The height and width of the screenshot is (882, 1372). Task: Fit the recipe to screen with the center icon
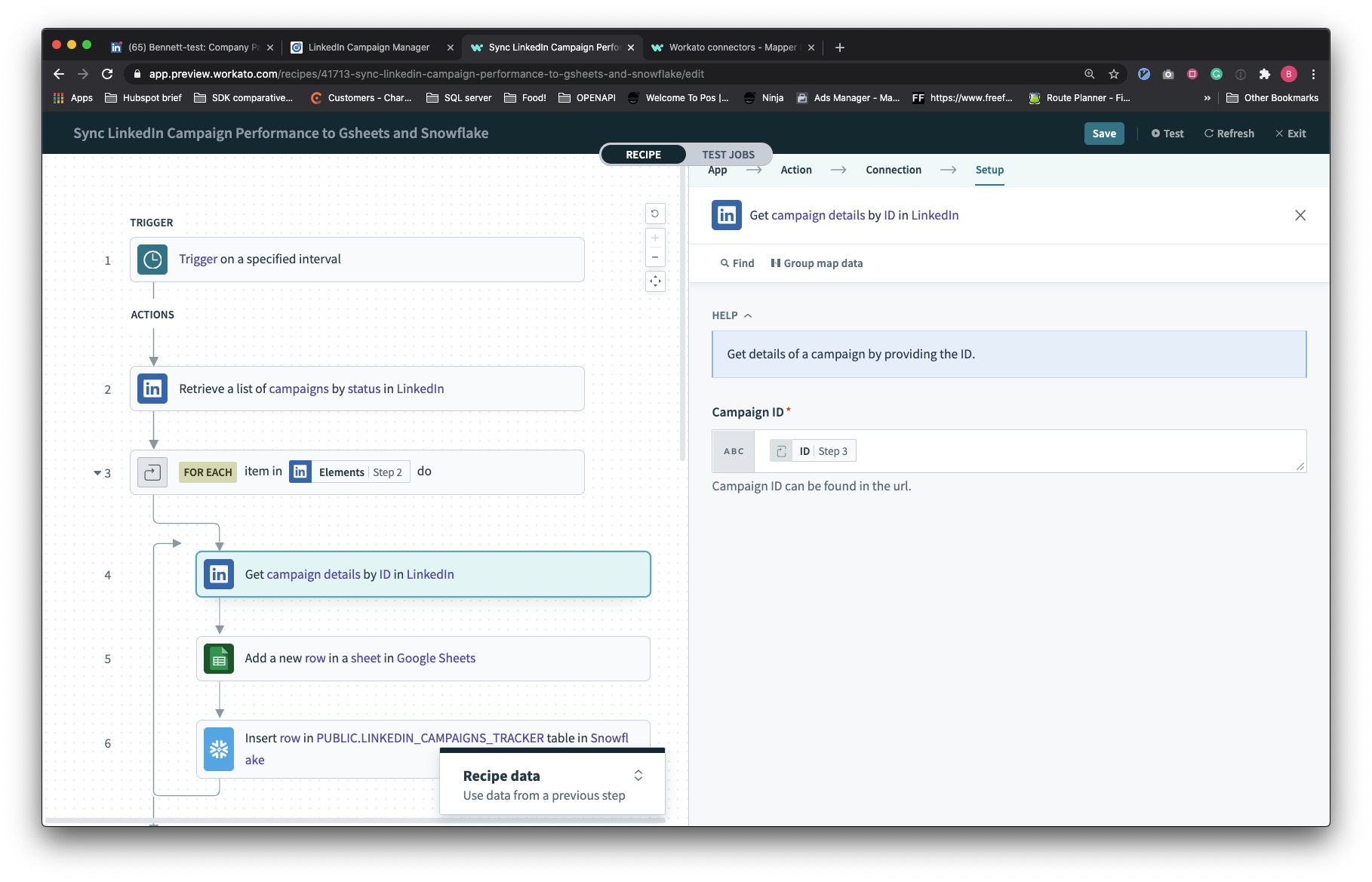click(x=655, y=281)
